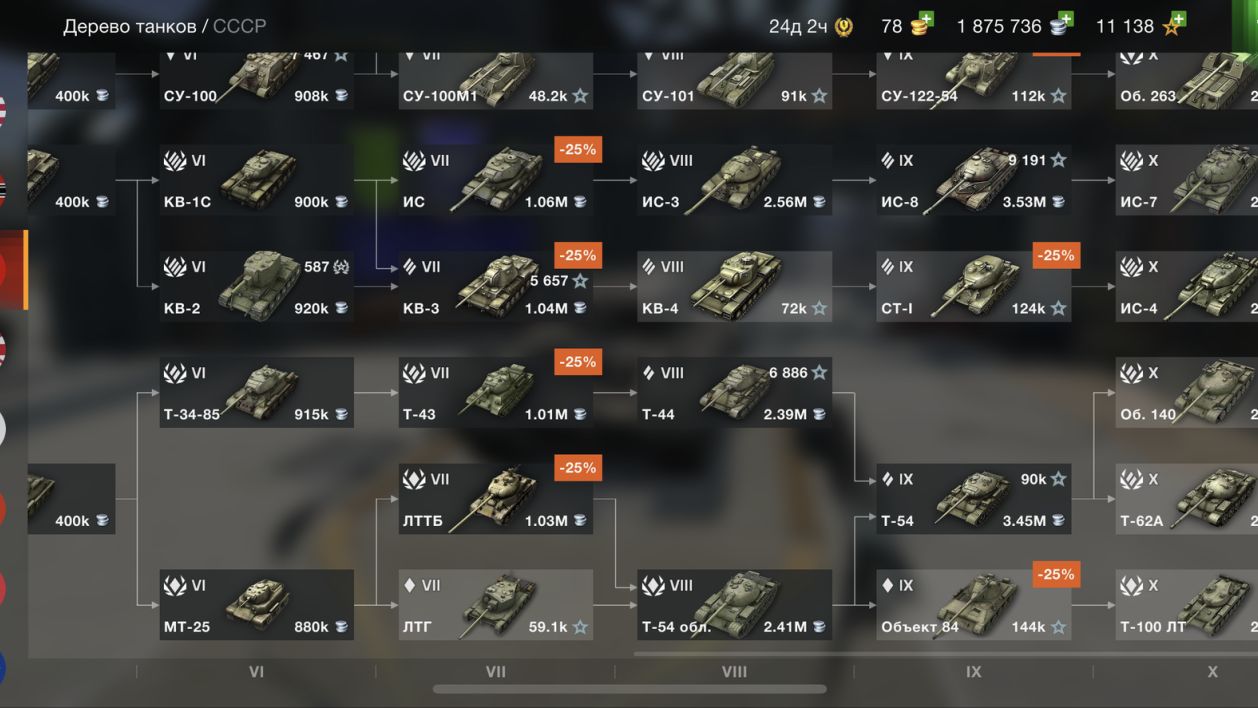This screenshot has width=1258, height=708.
Task: Open the ИС-8 tank node
Action: [x=973, y=180]
